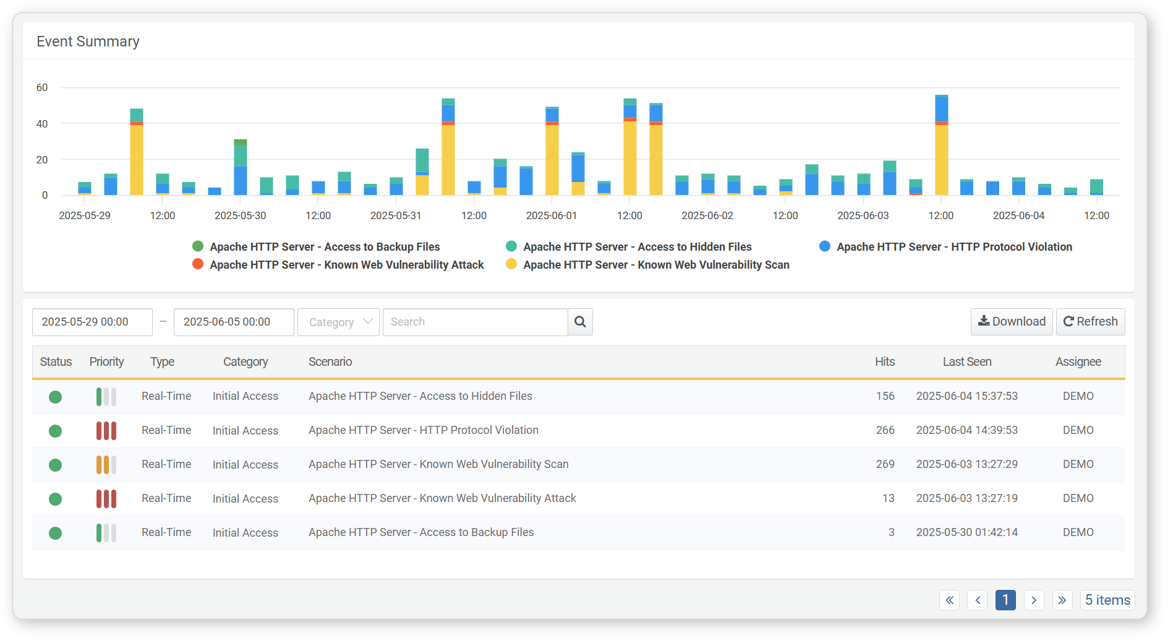Click the 5 items page size indicator

pos(1108,600)
